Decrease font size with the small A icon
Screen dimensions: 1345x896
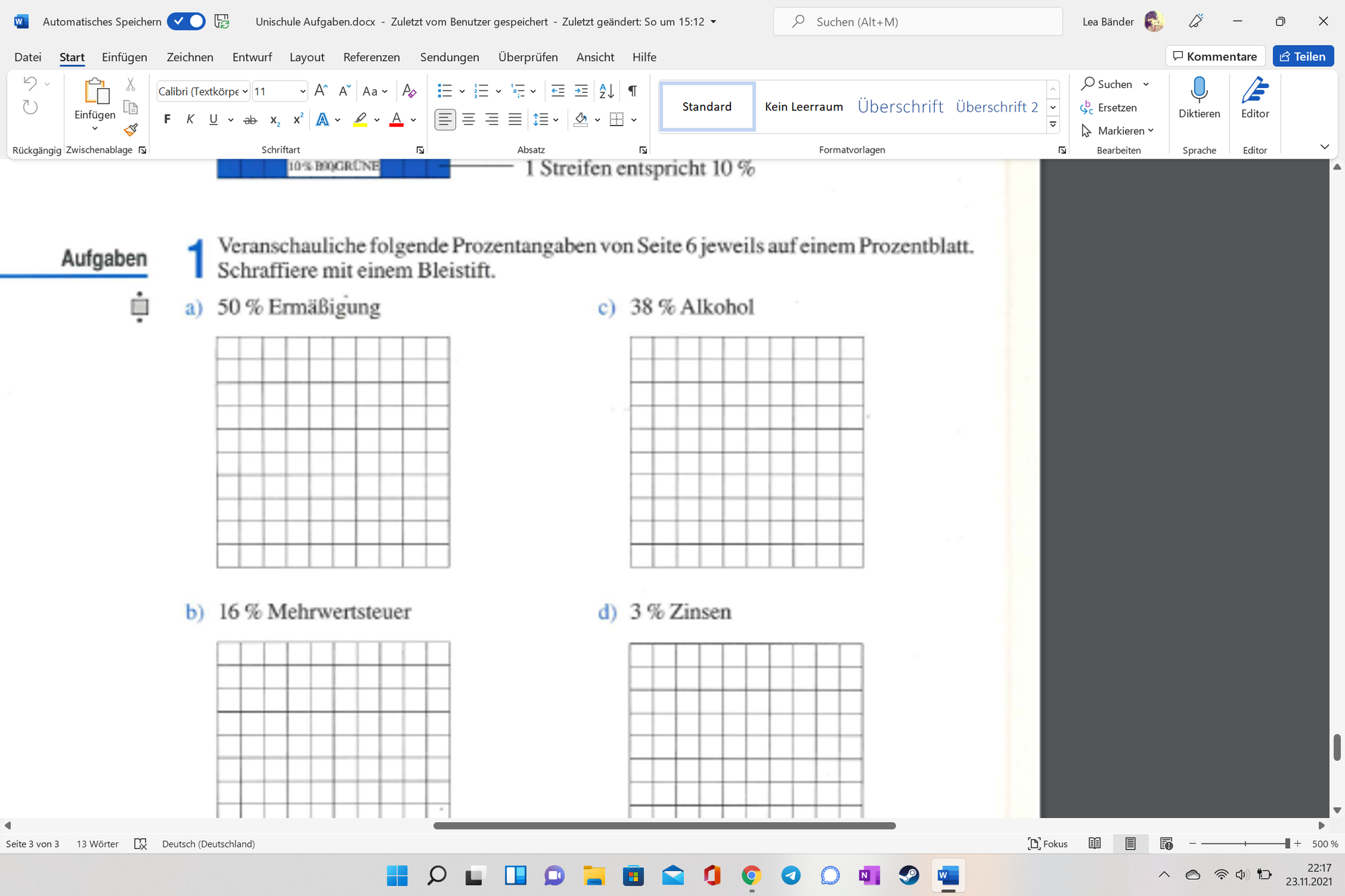(x=344, y=91)
